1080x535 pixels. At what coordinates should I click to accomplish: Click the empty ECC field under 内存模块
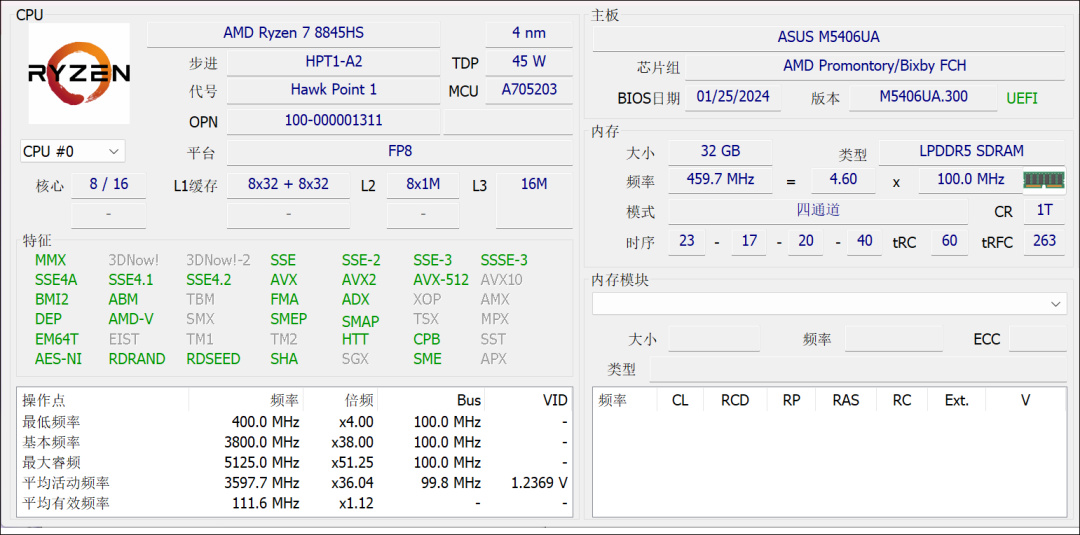(x=1037, y=339)
